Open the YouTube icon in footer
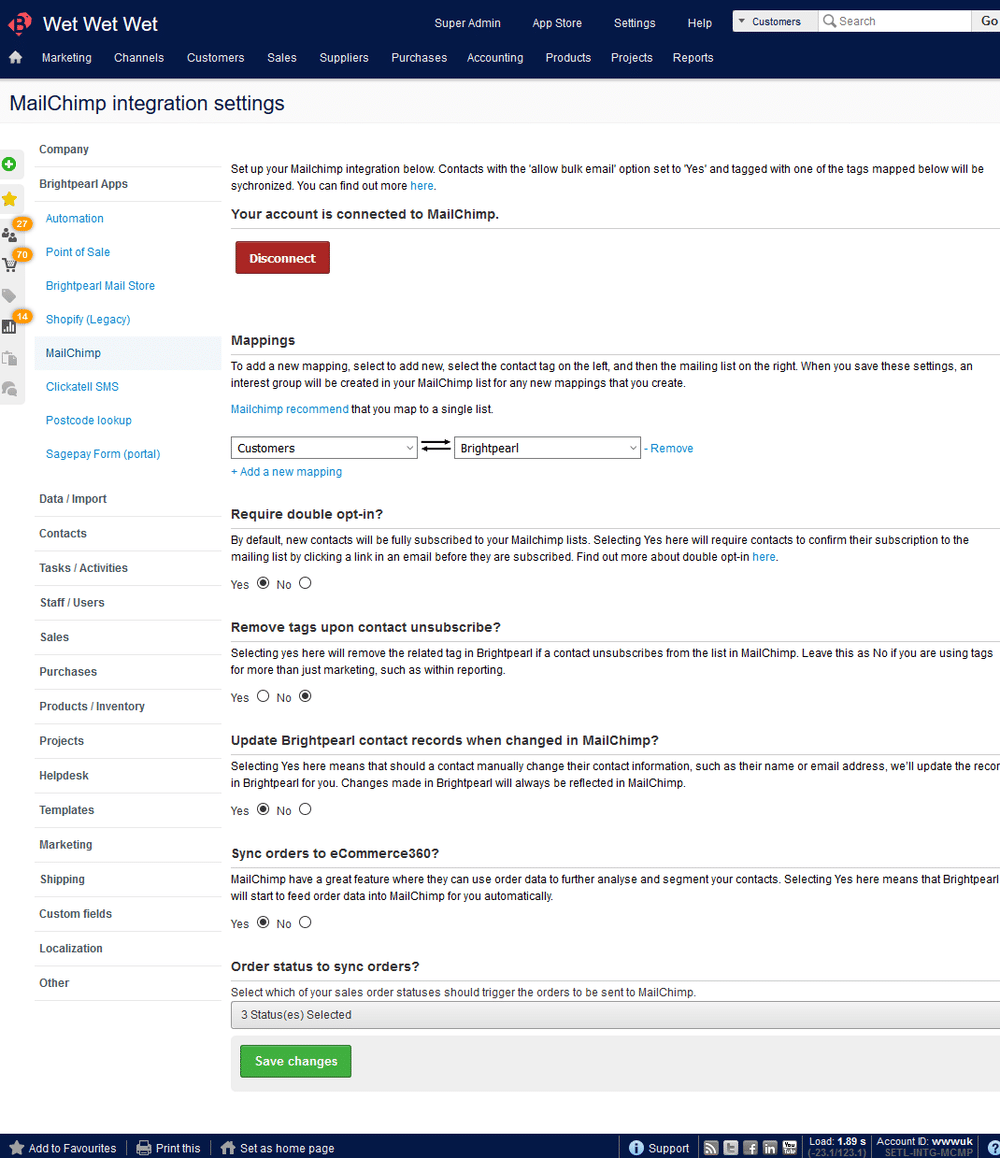1000x1158 pixels. pyautogui.click(x=790, y=1148)
